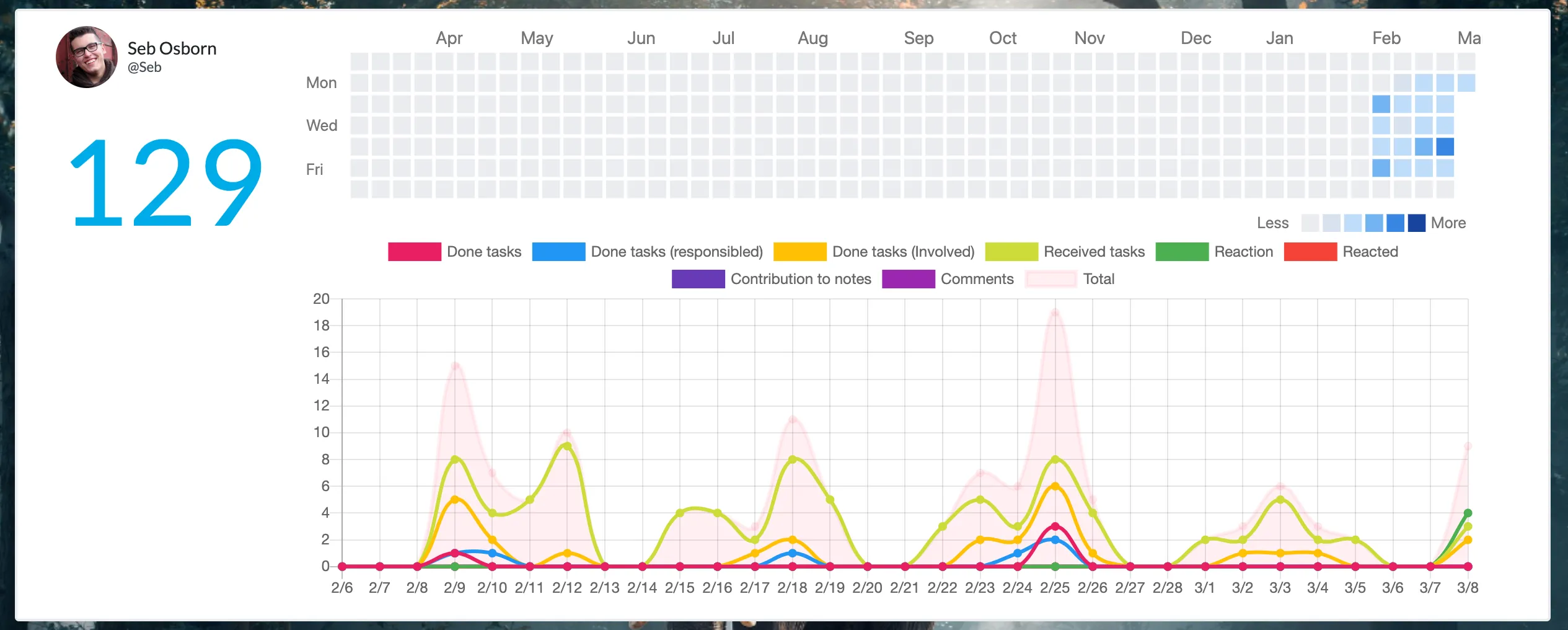Toggle the Done tasks (responsibled) legend

point(648,252)
